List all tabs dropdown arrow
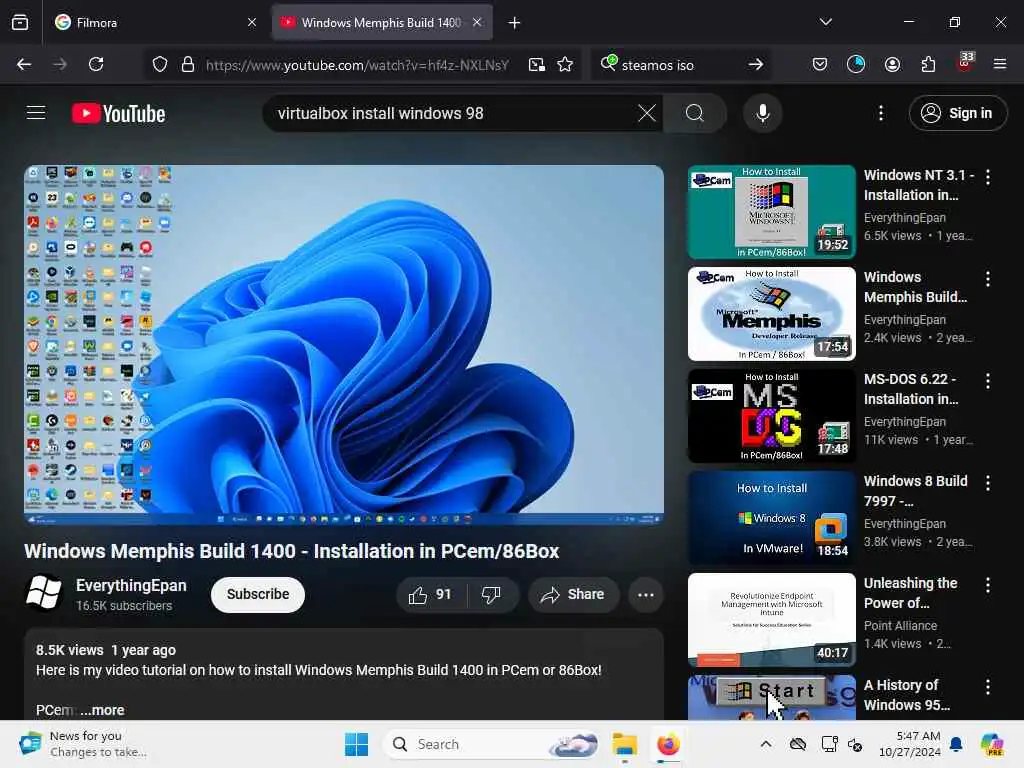1024x768 pixels. coord(826,22)
